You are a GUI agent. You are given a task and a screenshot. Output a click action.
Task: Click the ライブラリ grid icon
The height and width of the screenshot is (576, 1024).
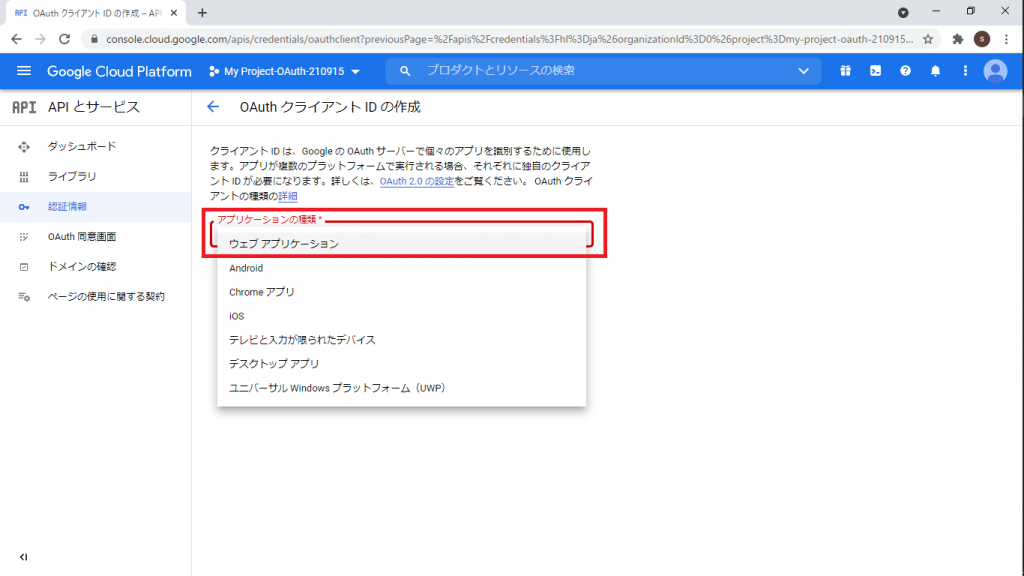tap(22, 177)
